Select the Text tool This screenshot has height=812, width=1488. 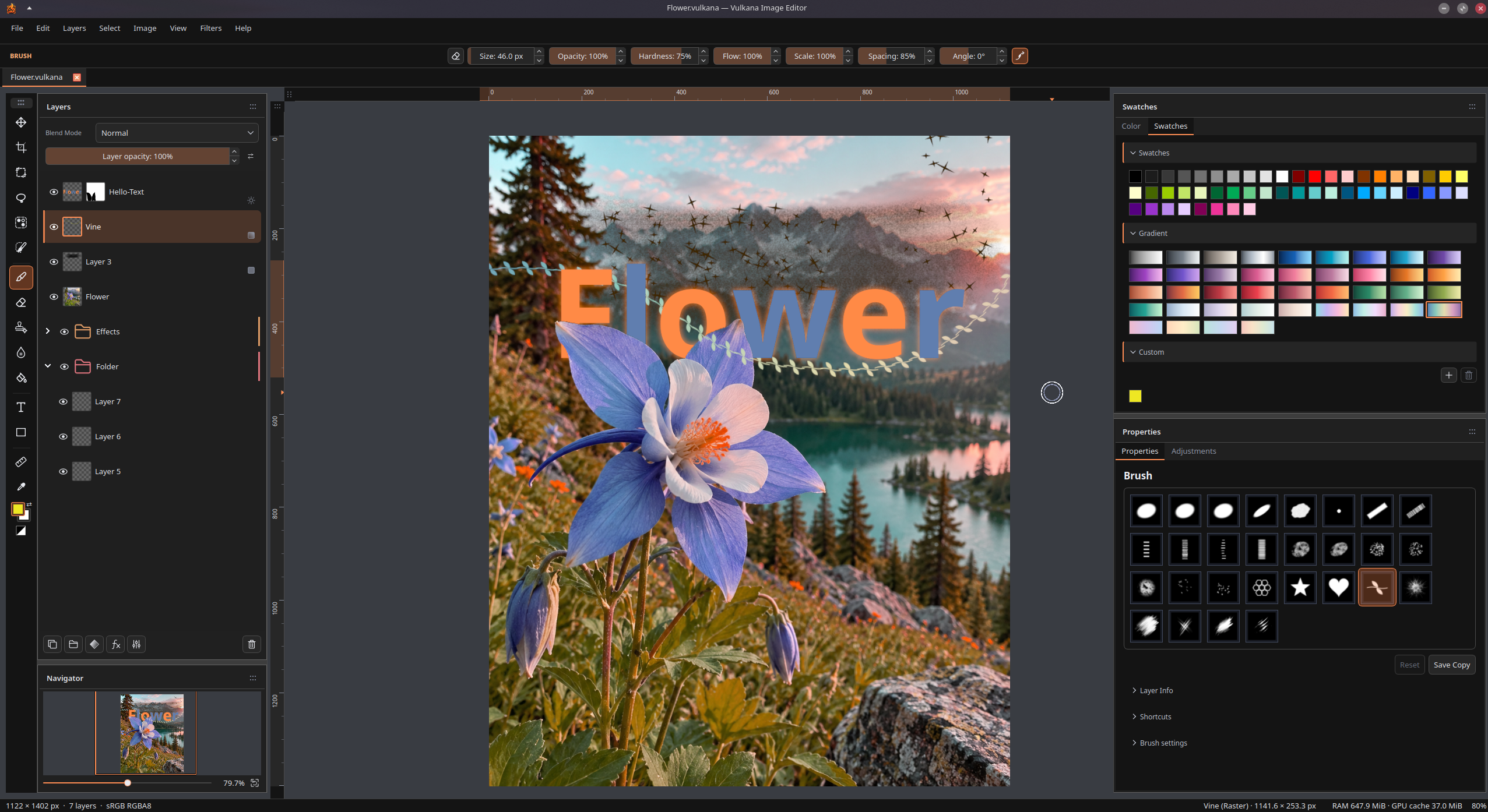[x=21, y=407]
